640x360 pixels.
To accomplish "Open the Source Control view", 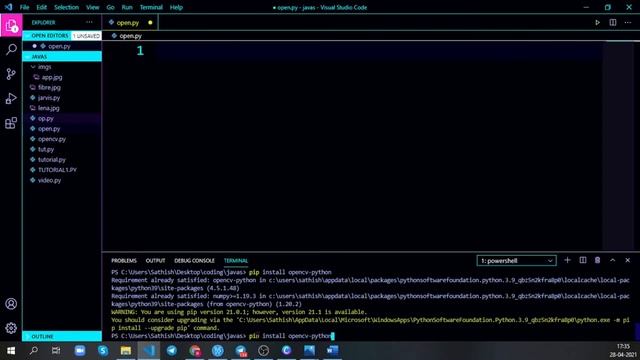I will 11,74.
